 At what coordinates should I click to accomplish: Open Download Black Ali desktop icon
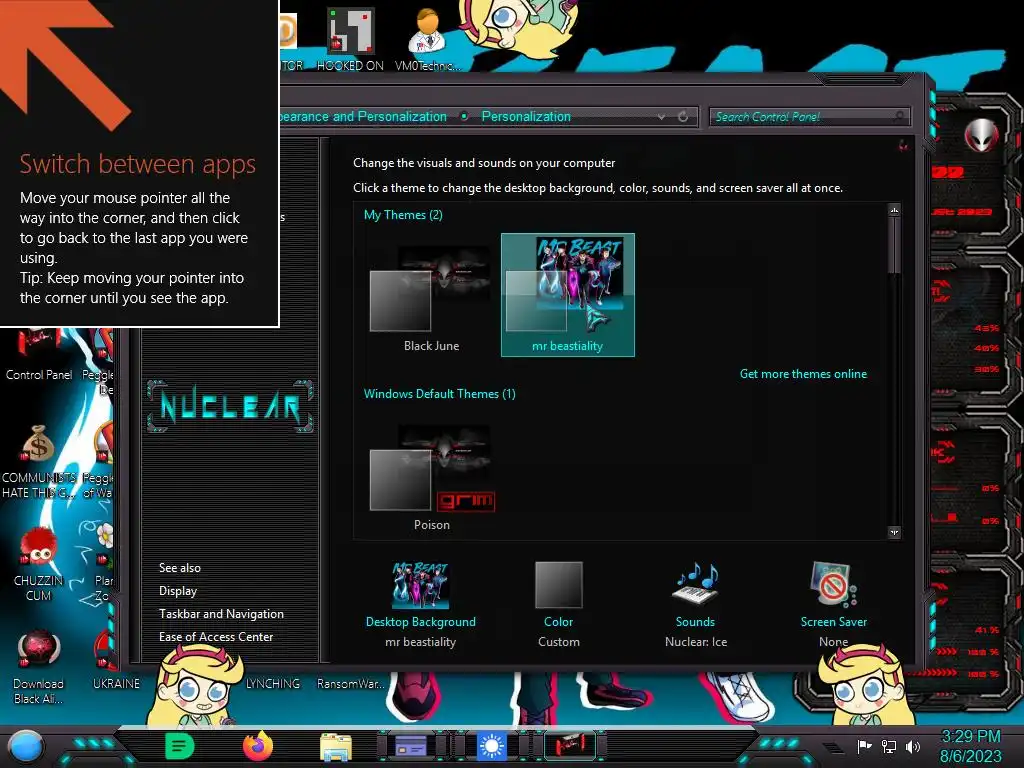coord(39,667)
